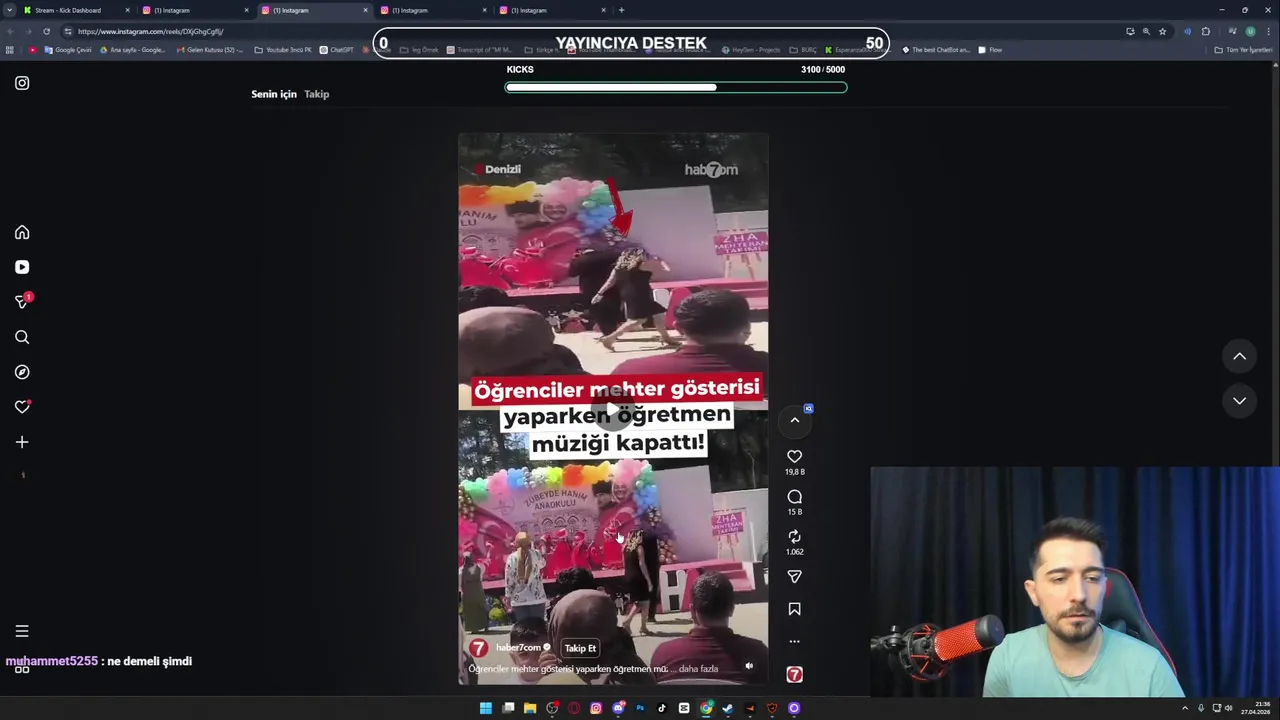This screenshot has height=720, width=1280.
Task: Open the haber7com profile link
Action: tap(518, 648)
